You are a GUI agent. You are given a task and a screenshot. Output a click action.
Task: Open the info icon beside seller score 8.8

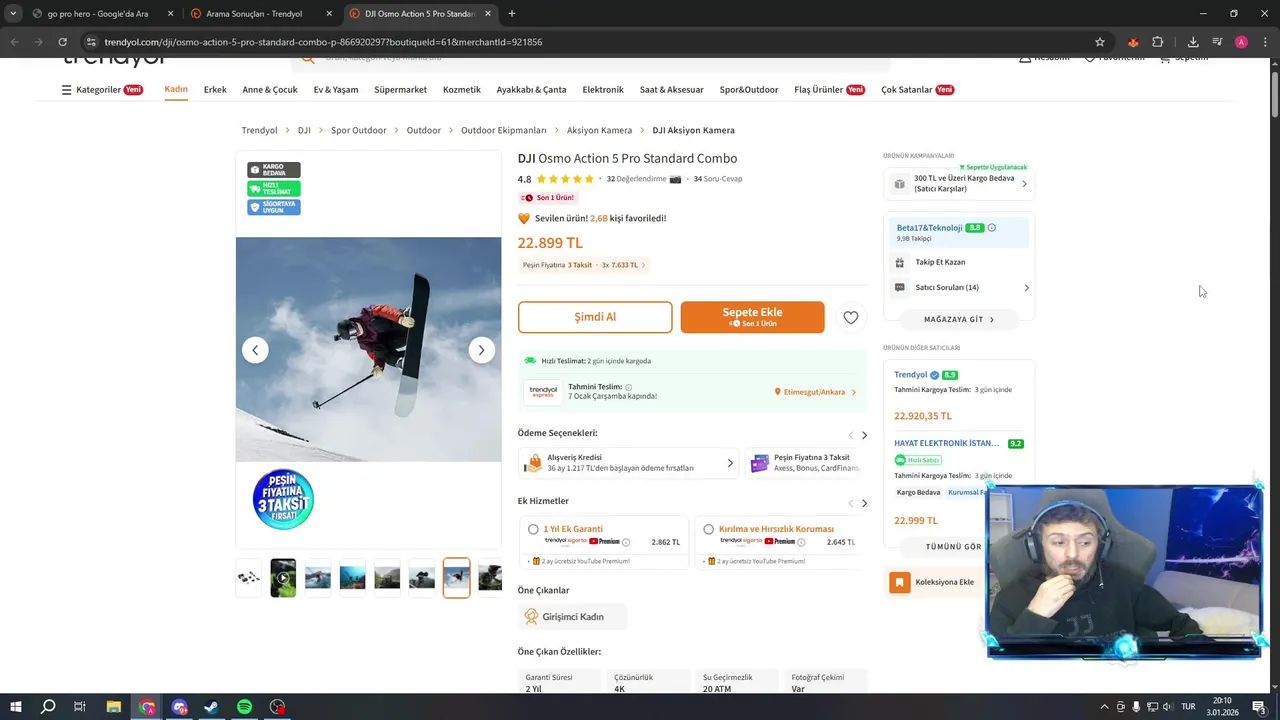click(992, 228)
